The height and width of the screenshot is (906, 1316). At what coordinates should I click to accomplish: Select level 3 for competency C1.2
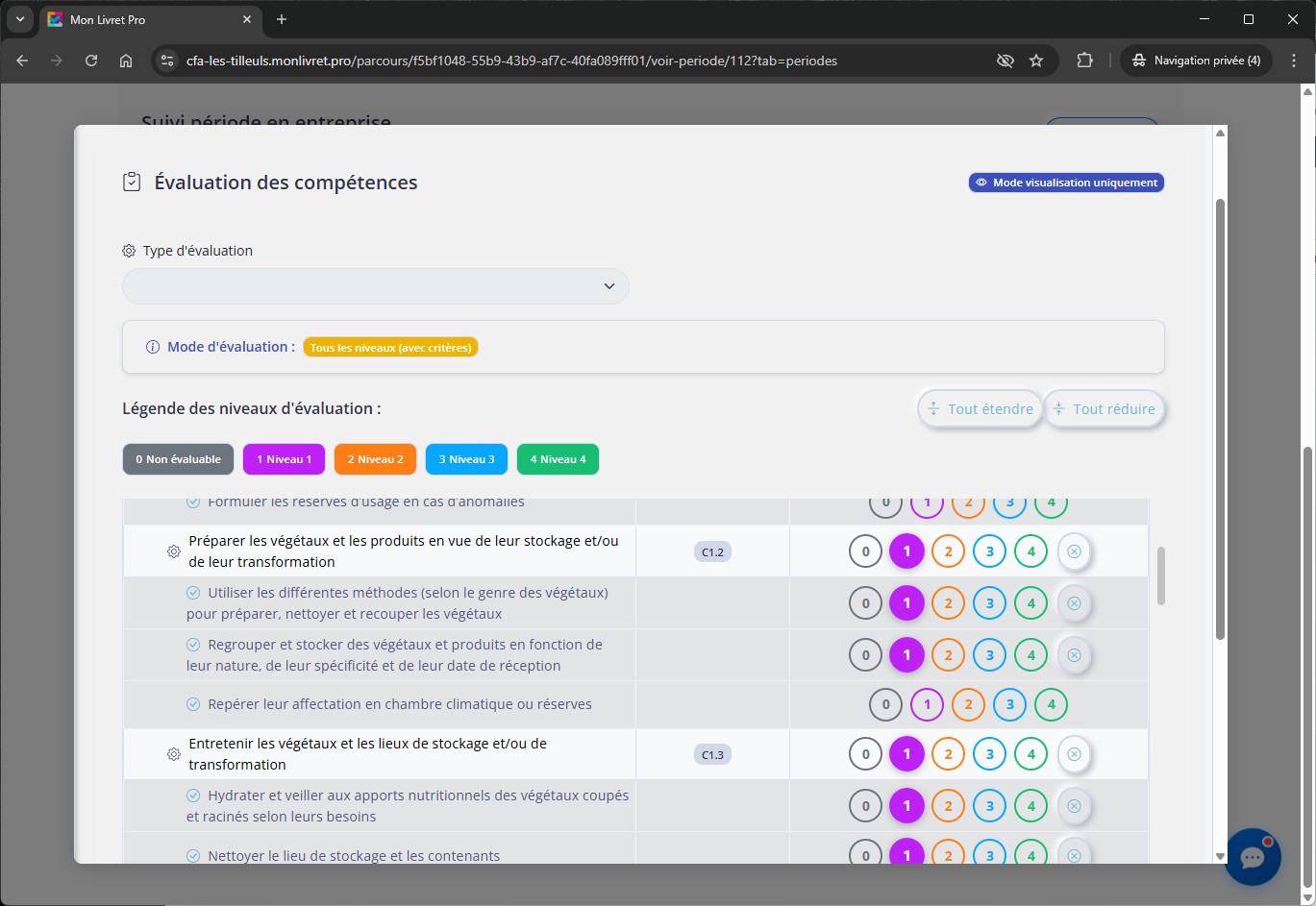point(989,551)
